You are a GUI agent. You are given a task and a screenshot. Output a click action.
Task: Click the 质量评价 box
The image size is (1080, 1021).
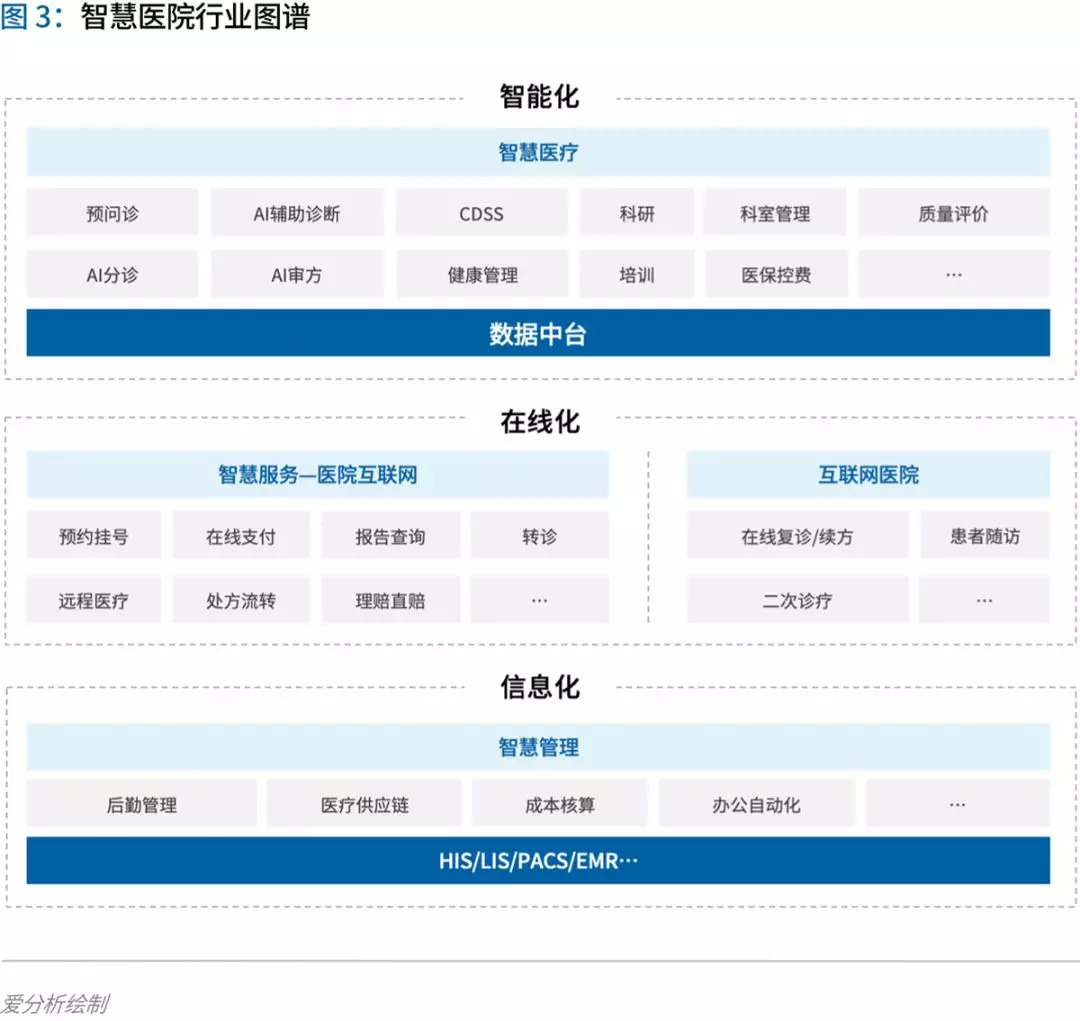[953, 214]
